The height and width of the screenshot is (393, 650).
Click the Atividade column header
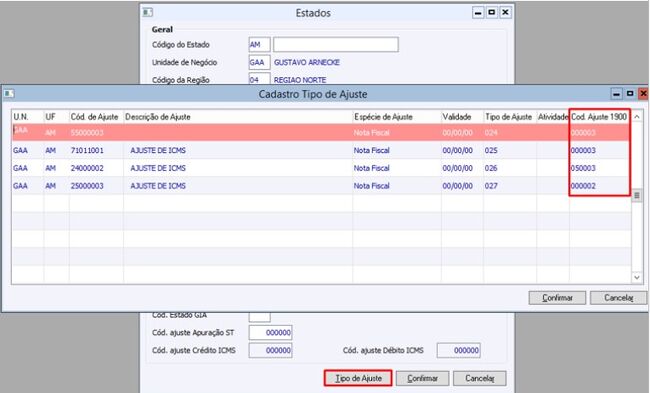pyautogui.click(x=553, y=117)
